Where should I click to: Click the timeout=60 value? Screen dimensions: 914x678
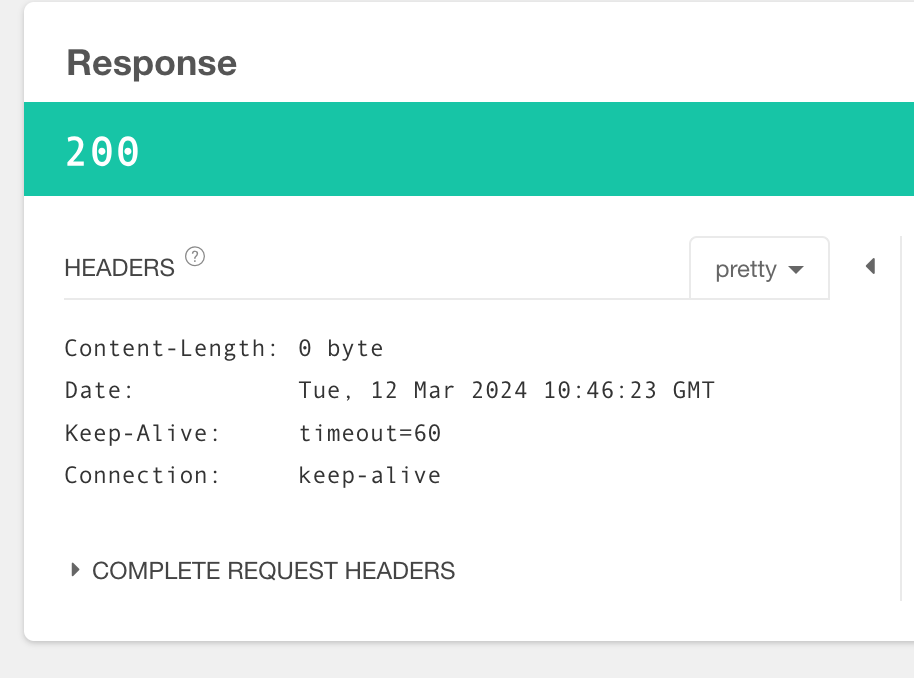click(x=370, y=433)
